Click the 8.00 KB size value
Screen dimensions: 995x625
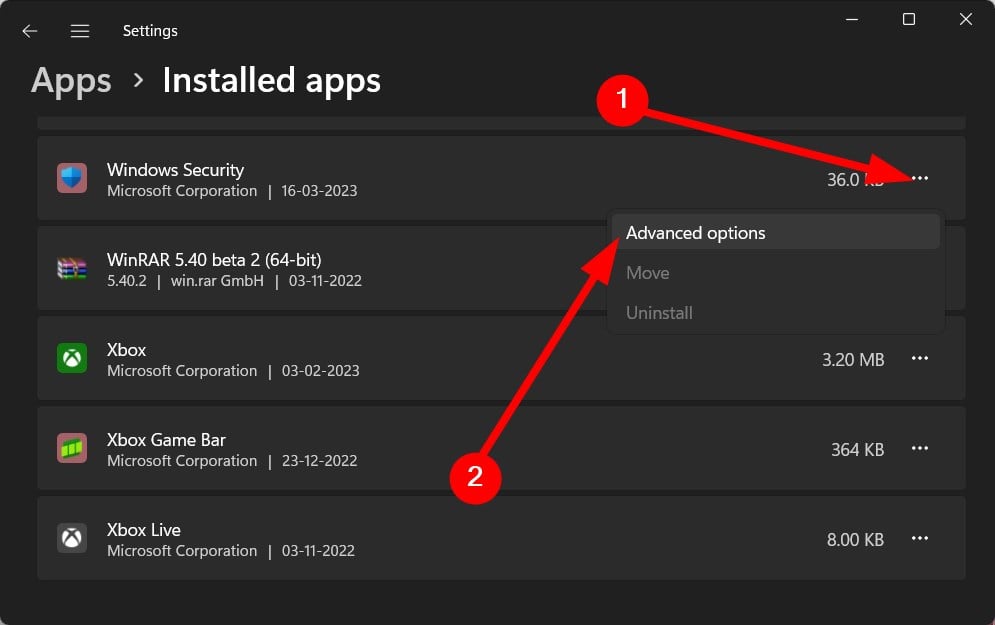855,540
